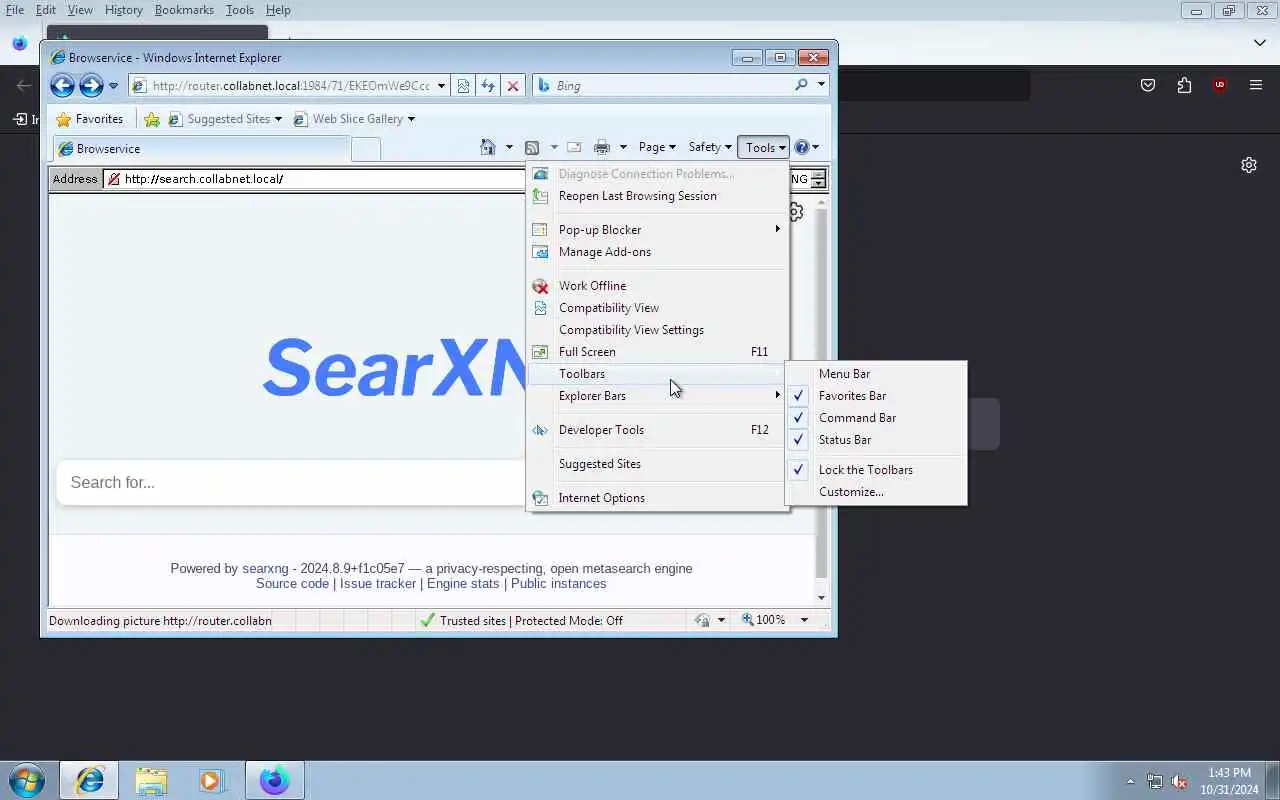Click the Print icon in command bar
The width and height of the screenshot is (1280, 800).
(x=601, y=147)
